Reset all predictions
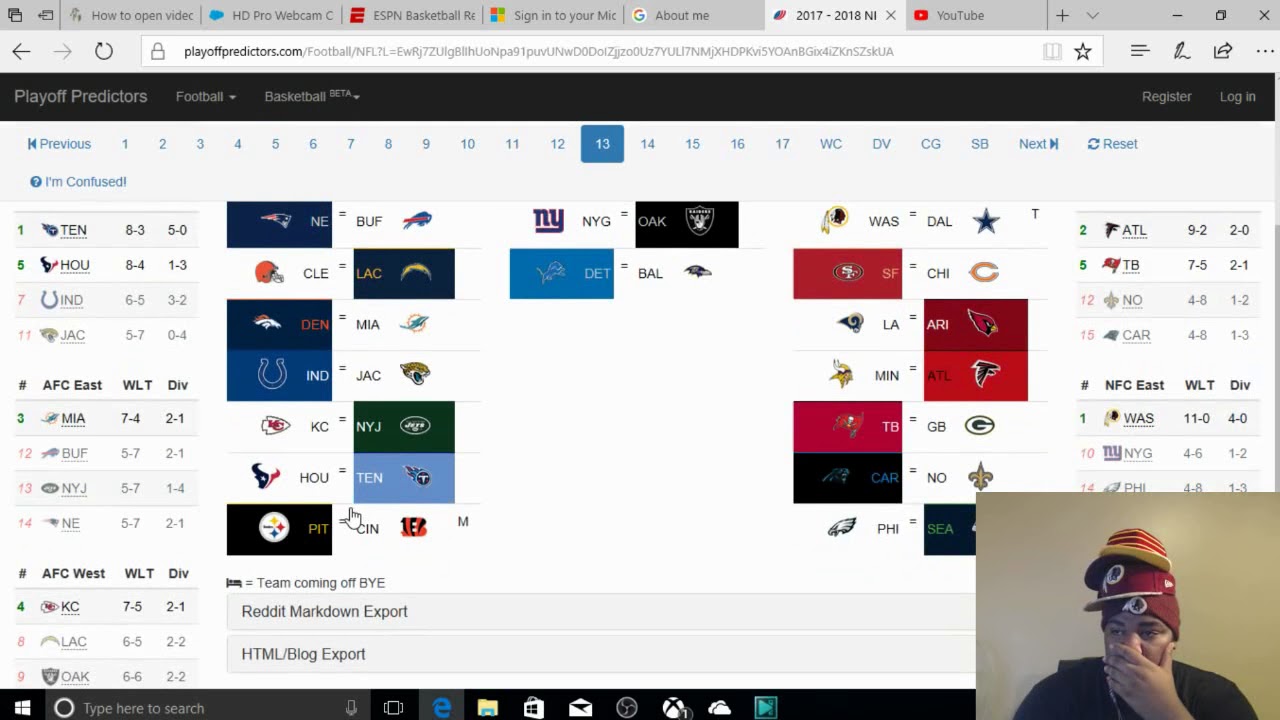Screen dimensions: 1280x720 coord(1112,144)
